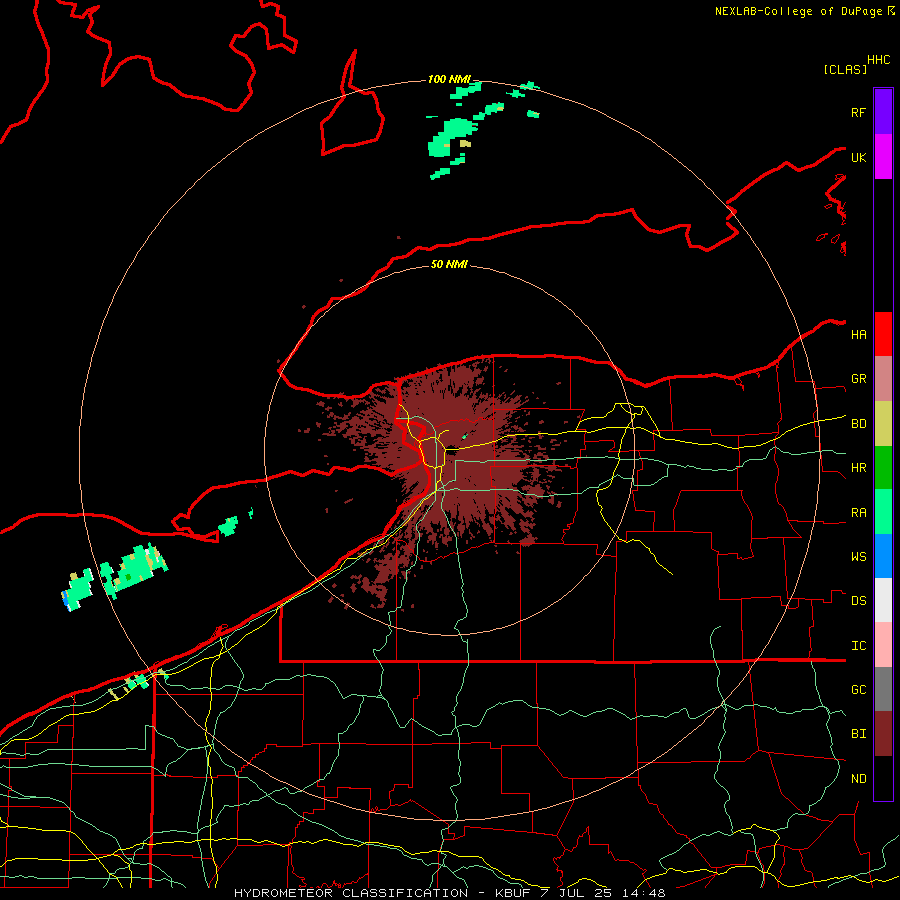Click the ND legend label

click(858, 779)
